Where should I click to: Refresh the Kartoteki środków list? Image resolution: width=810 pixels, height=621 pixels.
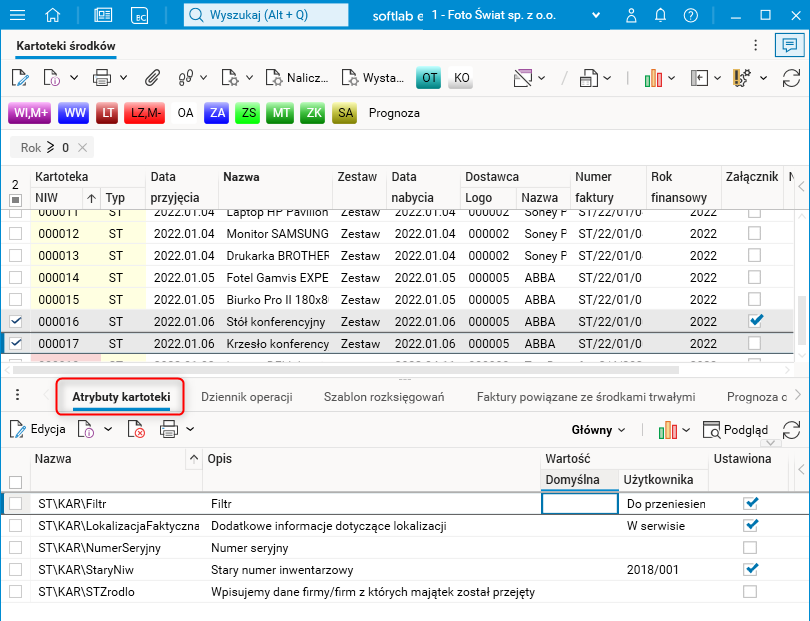point(790,77)
